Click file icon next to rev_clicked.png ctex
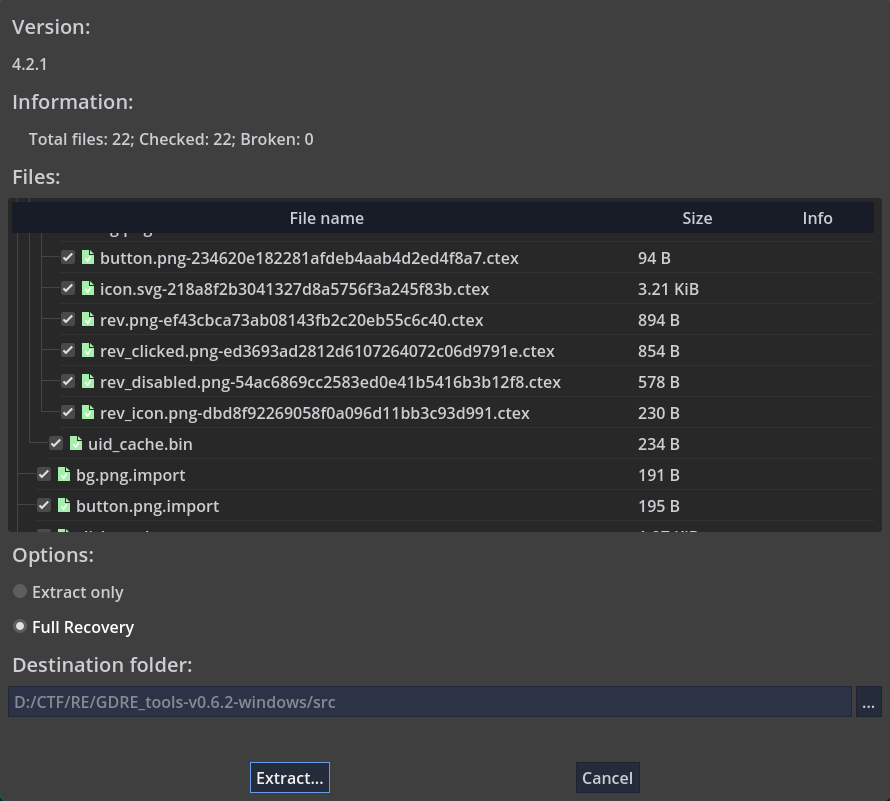Image resolution: width=890 pixels, height=801 pixels. (88, 351)
